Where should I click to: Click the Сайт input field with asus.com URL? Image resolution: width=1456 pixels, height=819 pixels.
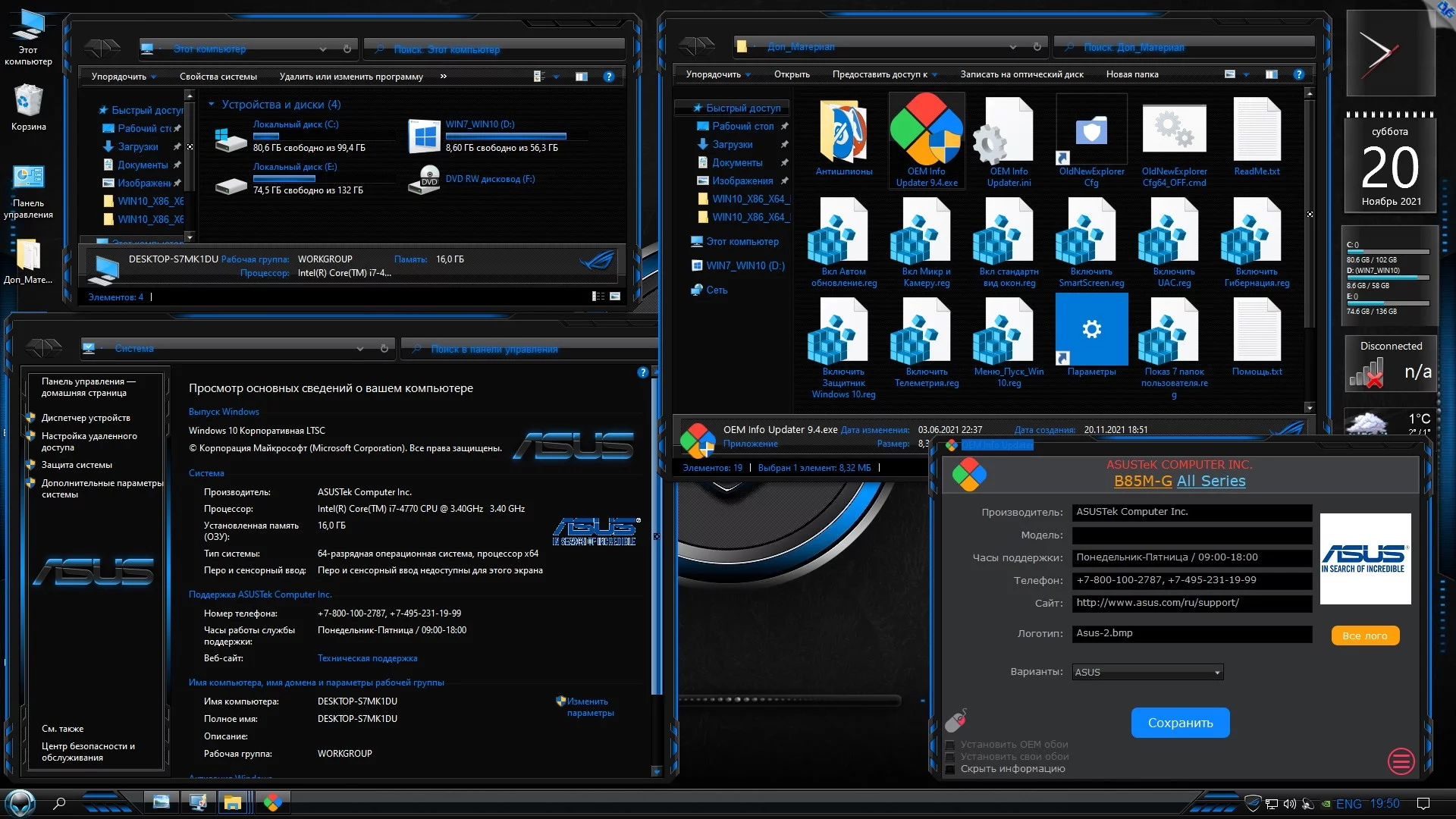point(1191,603)
